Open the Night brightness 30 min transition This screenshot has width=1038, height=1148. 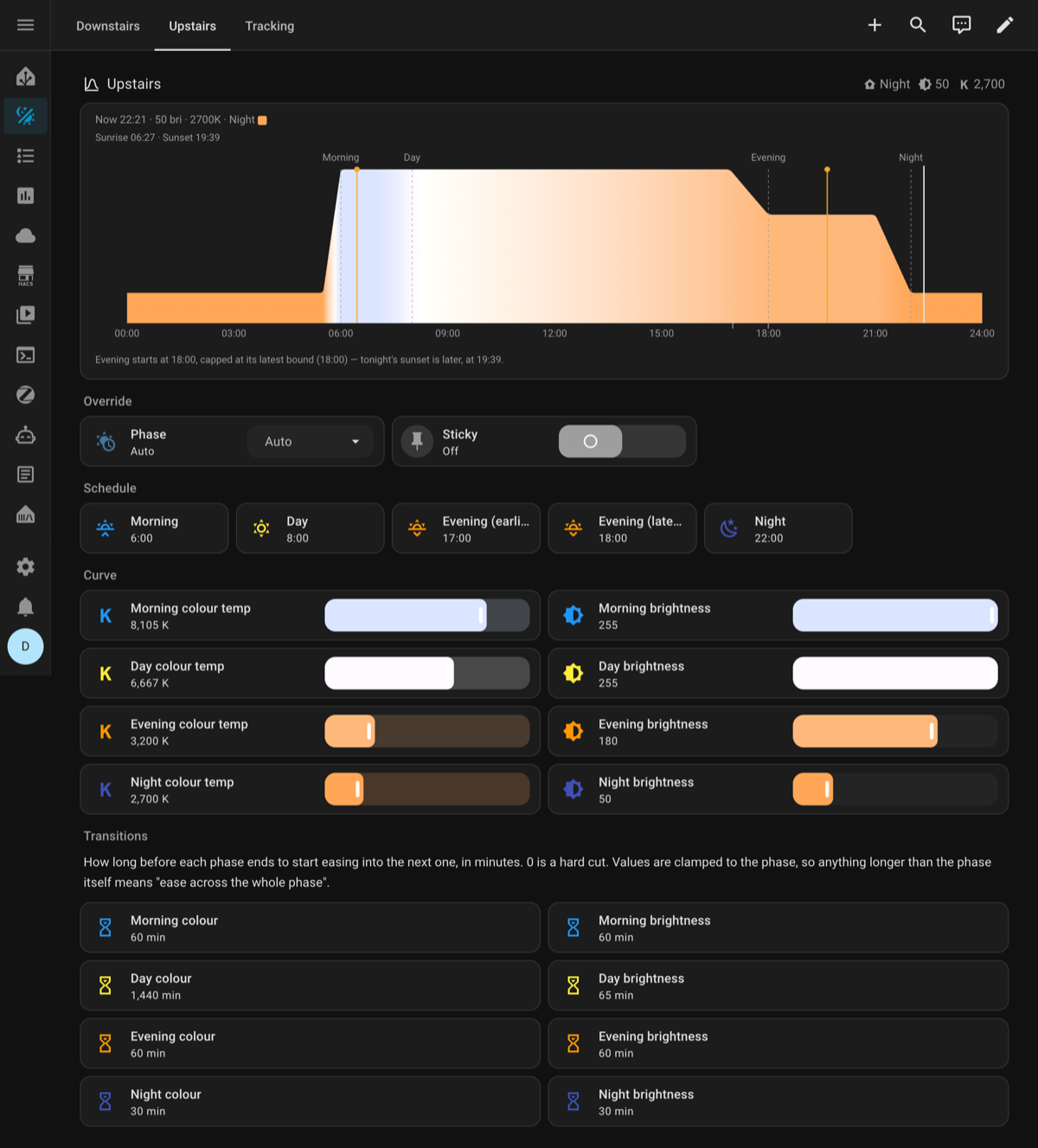pyautogui.click(x=778, y=1101)
